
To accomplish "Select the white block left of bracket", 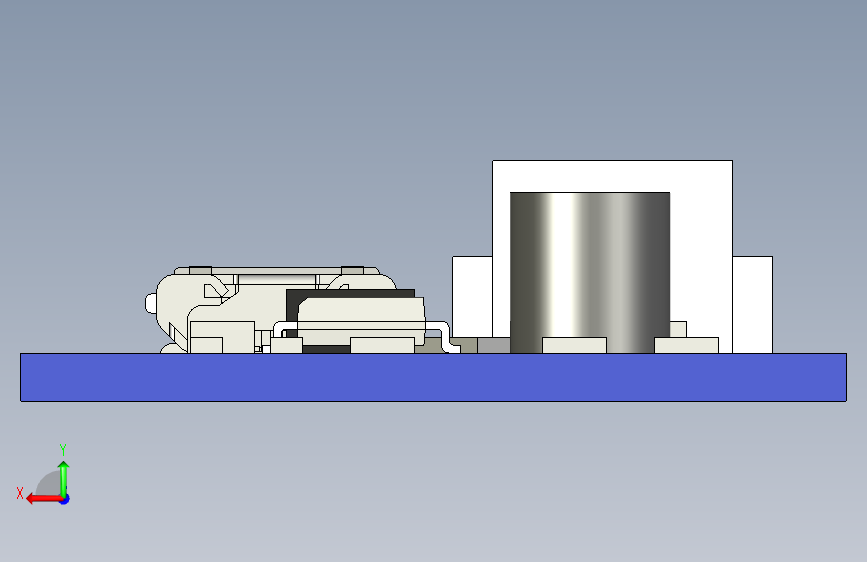I will click(472, 296).
